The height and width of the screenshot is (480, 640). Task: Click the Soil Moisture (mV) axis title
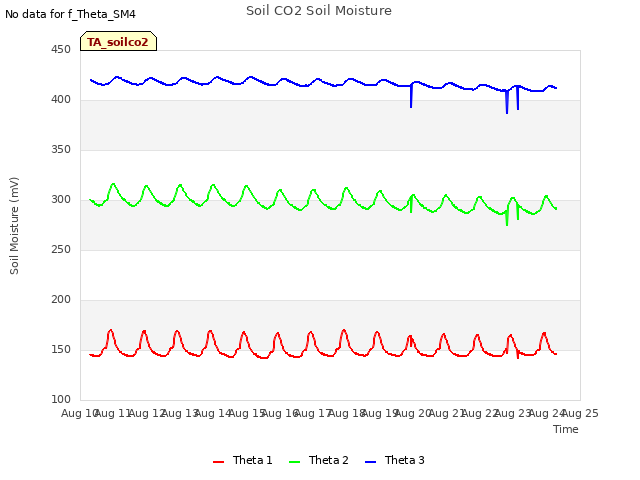14,226
